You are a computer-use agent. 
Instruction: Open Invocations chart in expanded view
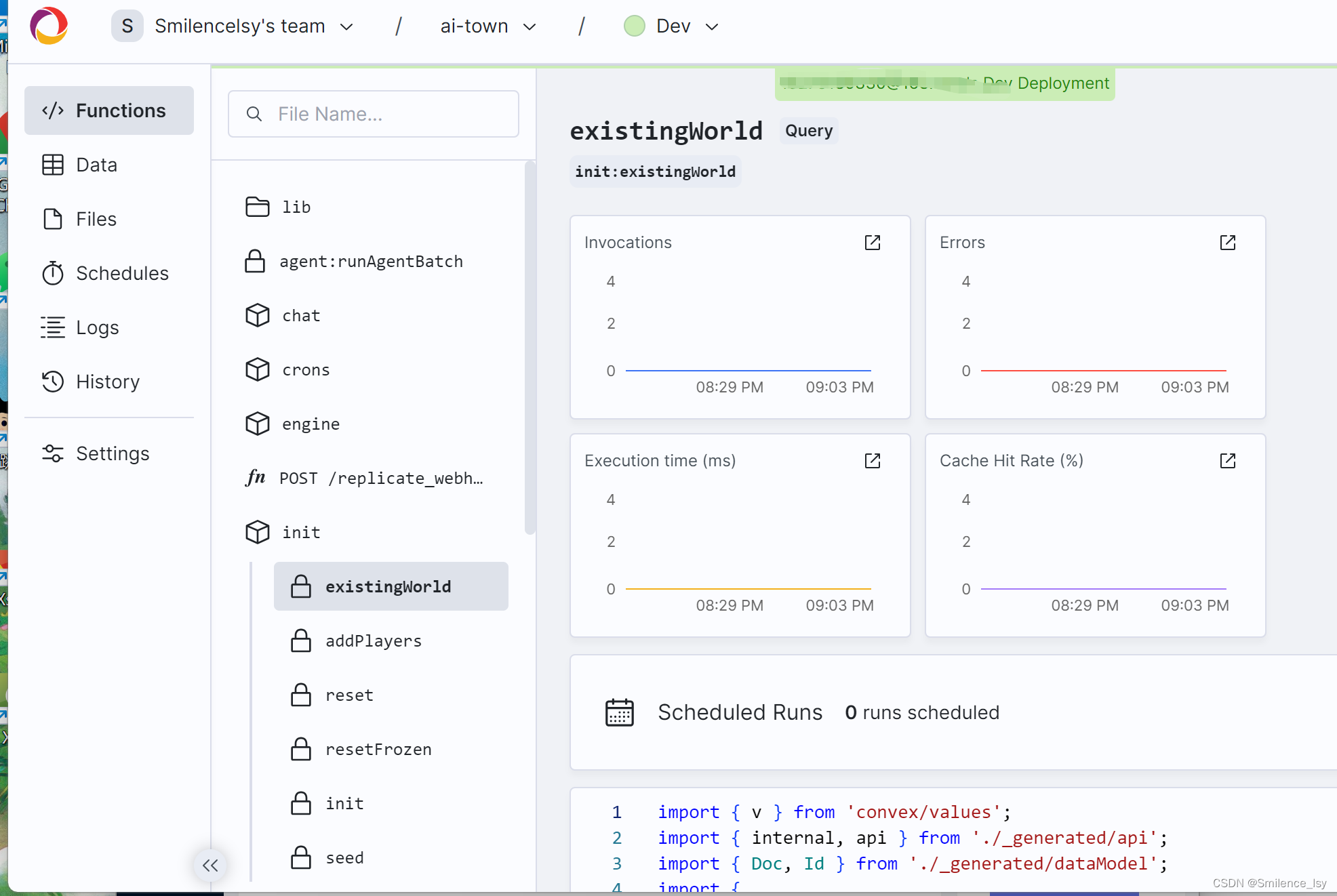point(873,243)
